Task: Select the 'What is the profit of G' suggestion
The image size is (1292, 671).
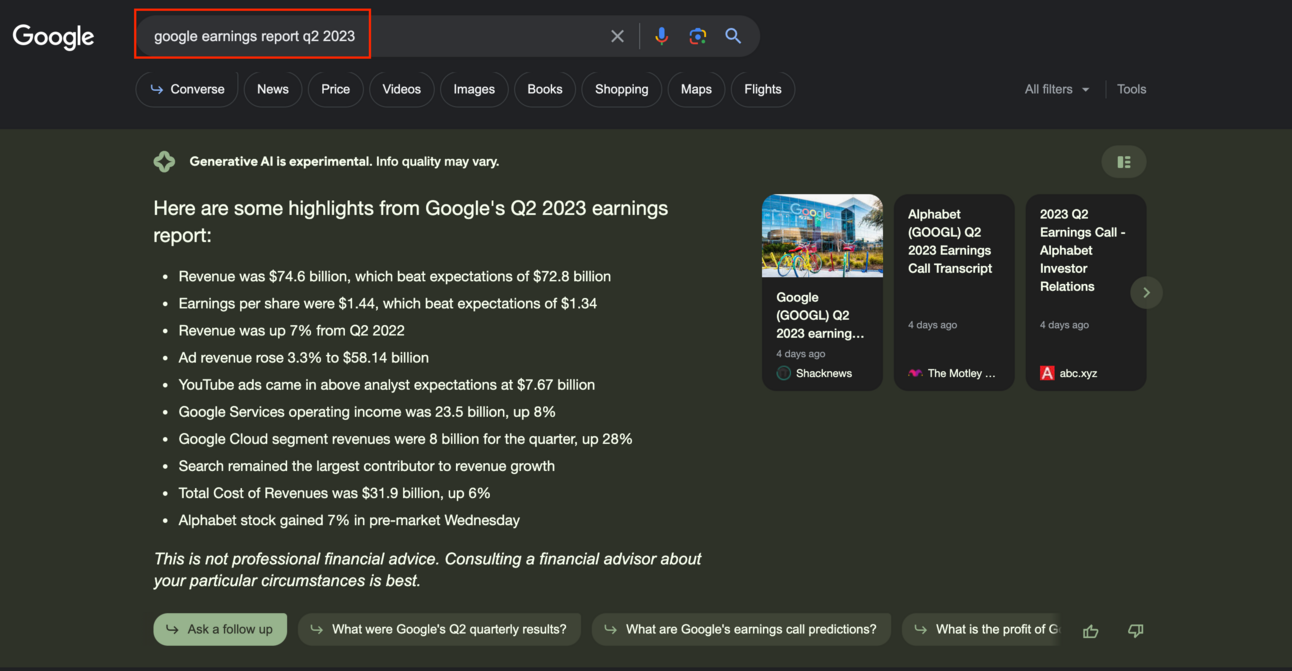Action: point(982,629)
